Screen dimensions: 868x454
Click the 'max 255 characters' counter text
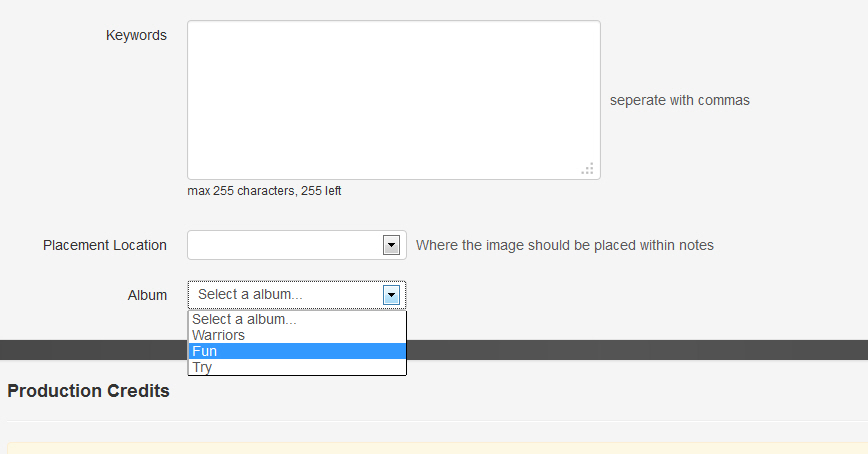pyautogui.click(x=264, y=190)
